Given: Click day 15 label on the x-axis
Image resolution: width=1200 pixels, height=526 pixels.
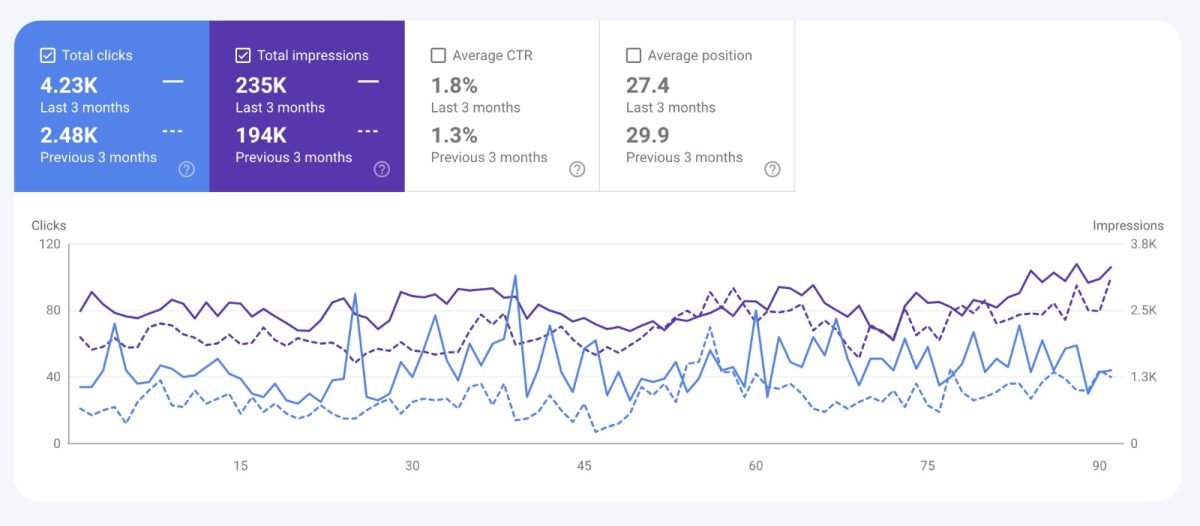Looking at the screenshot, I should 240,466.
